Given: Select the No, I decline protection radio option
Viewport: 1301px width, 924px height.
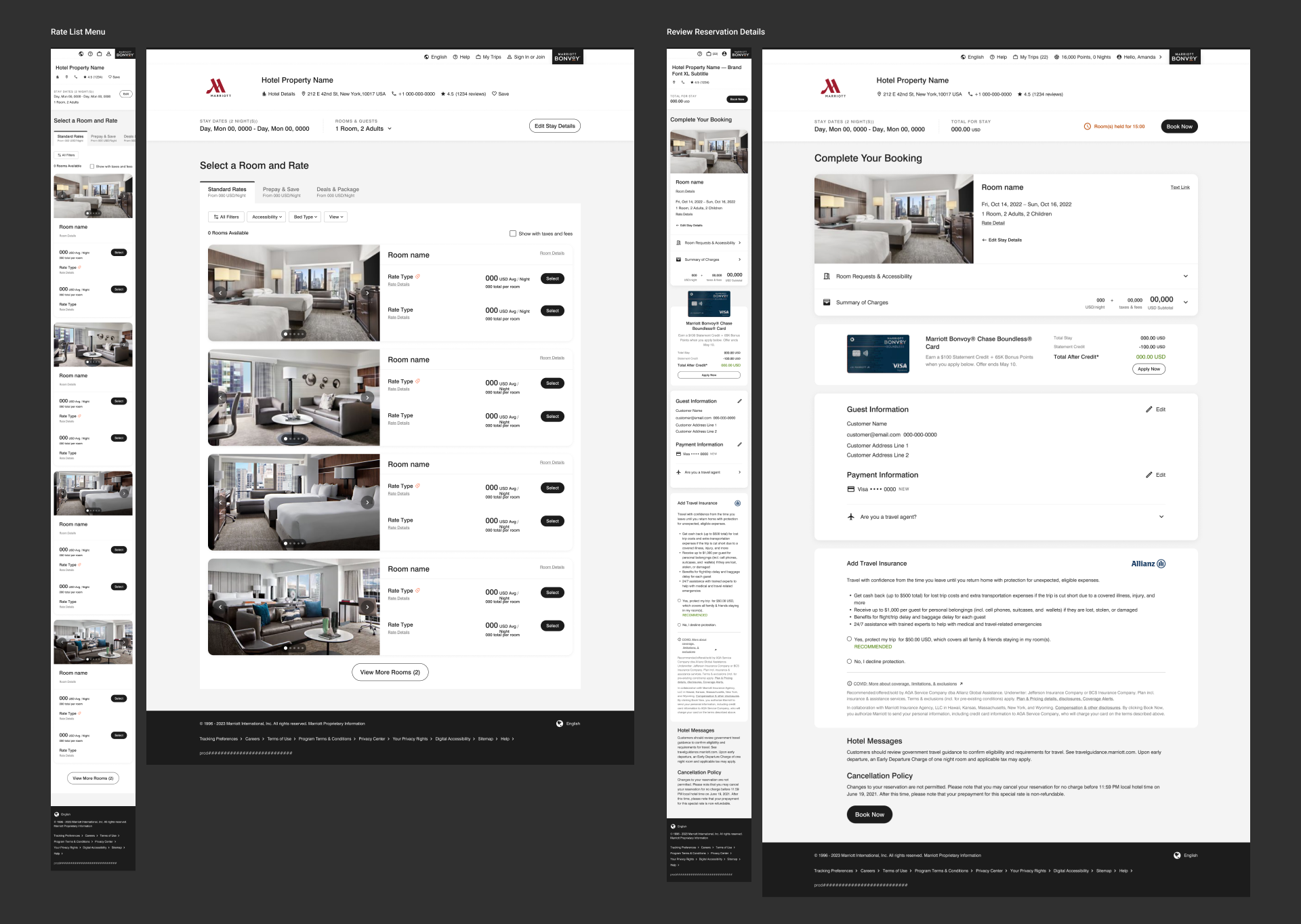Looking at the screenshot, I should pos(849,661).
